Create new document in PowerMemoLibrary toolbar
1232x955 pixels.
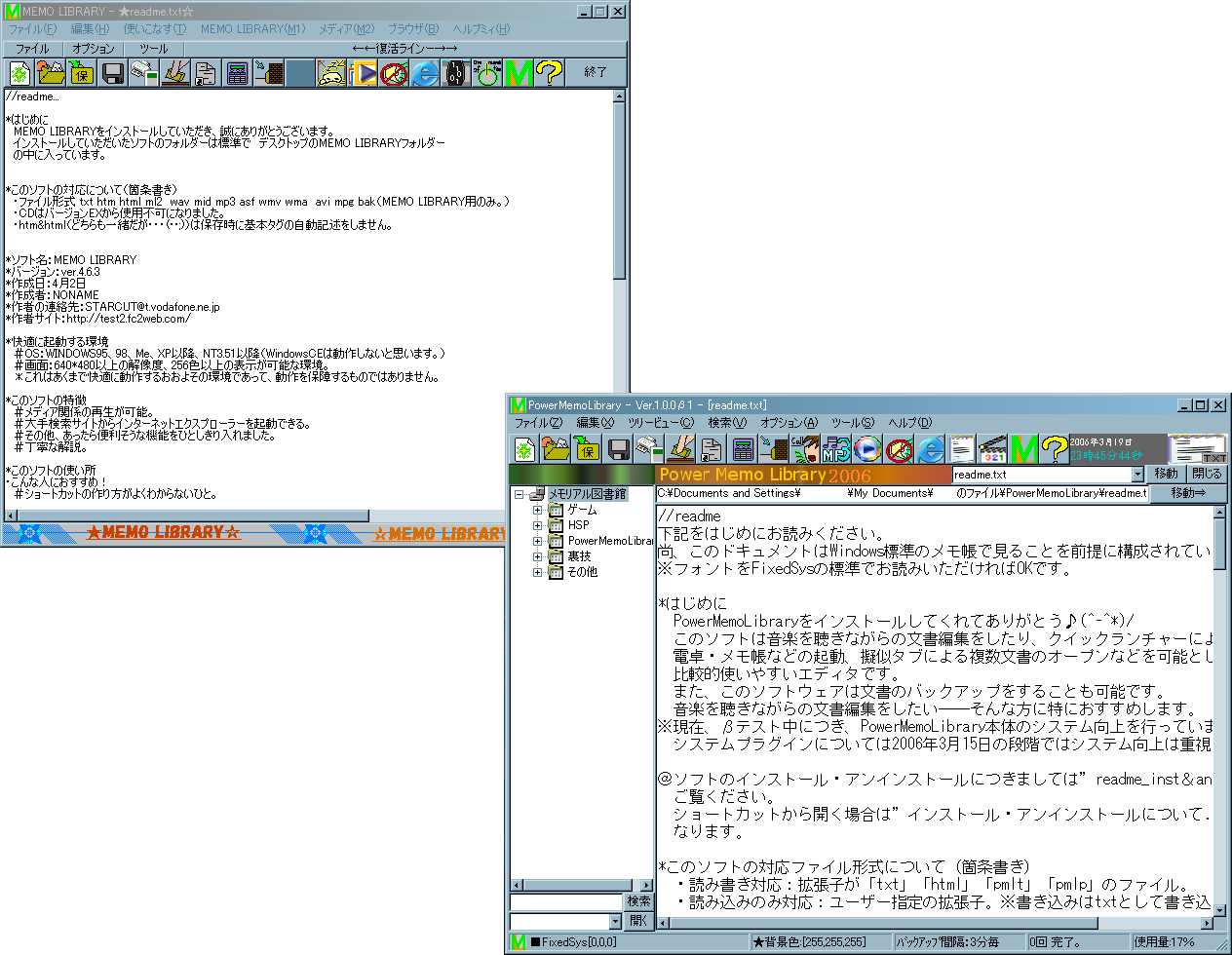[524, 449]
